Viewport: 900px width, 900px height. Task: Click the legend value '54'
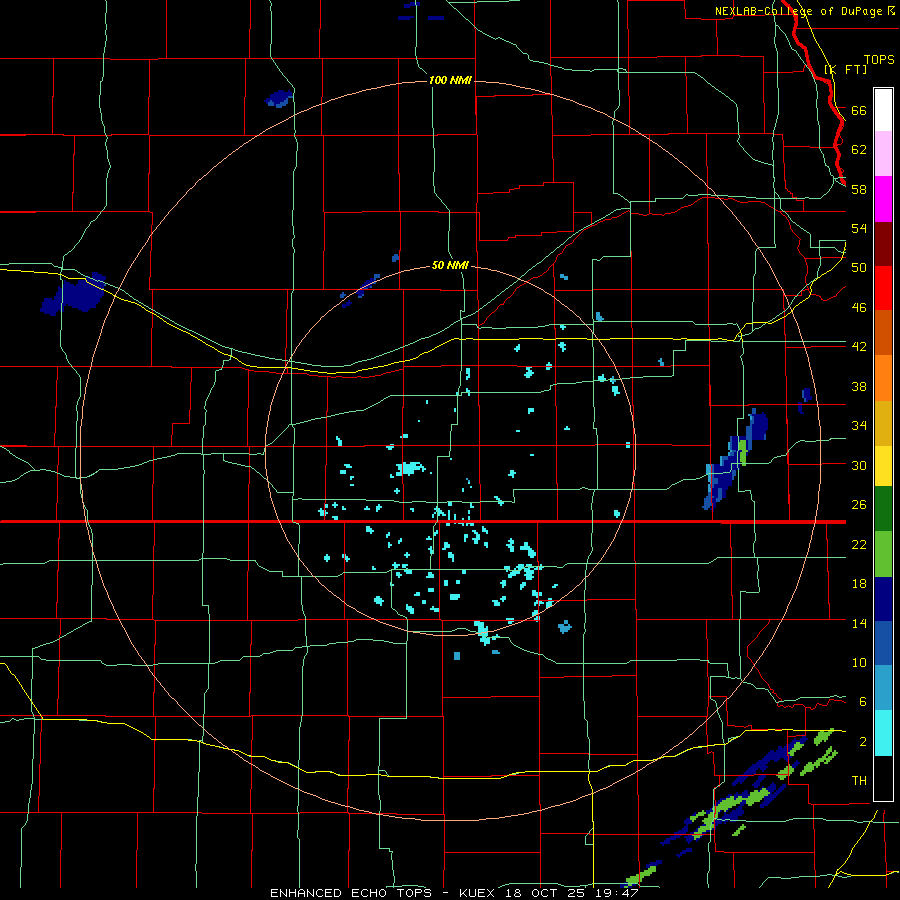click(859, 228)
